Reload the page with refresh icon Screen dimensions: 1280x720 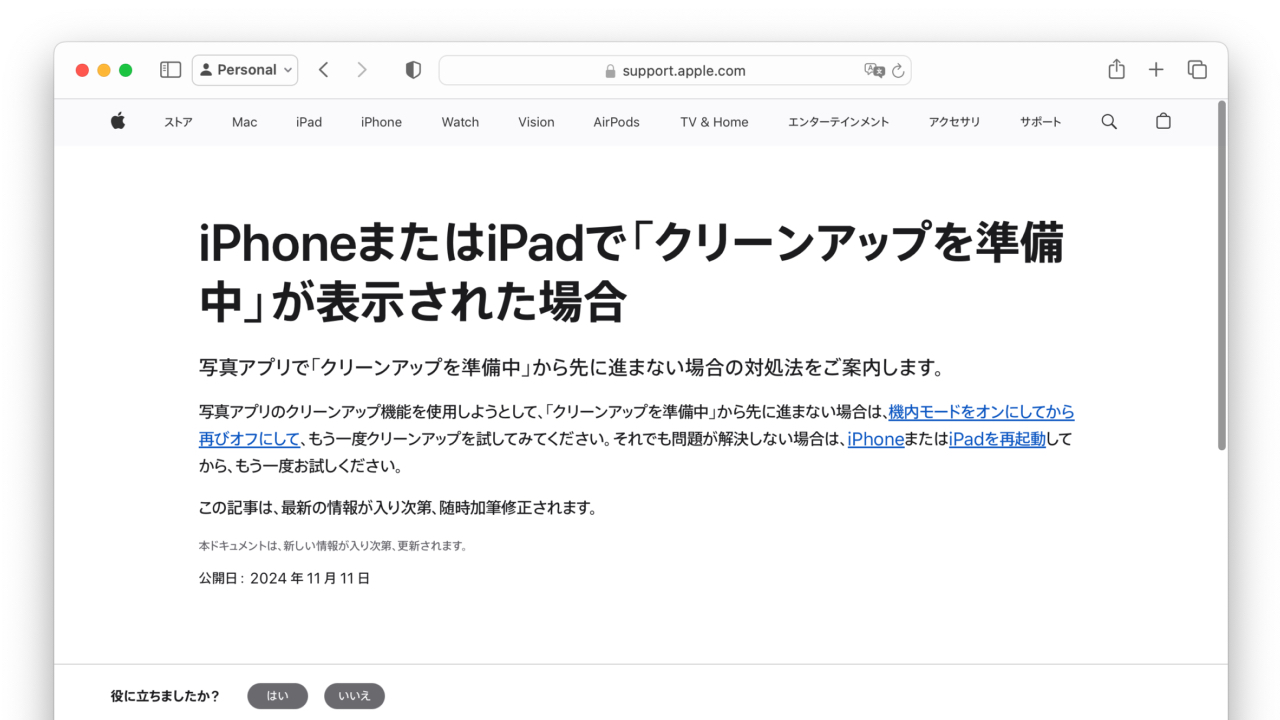[898, 70]
